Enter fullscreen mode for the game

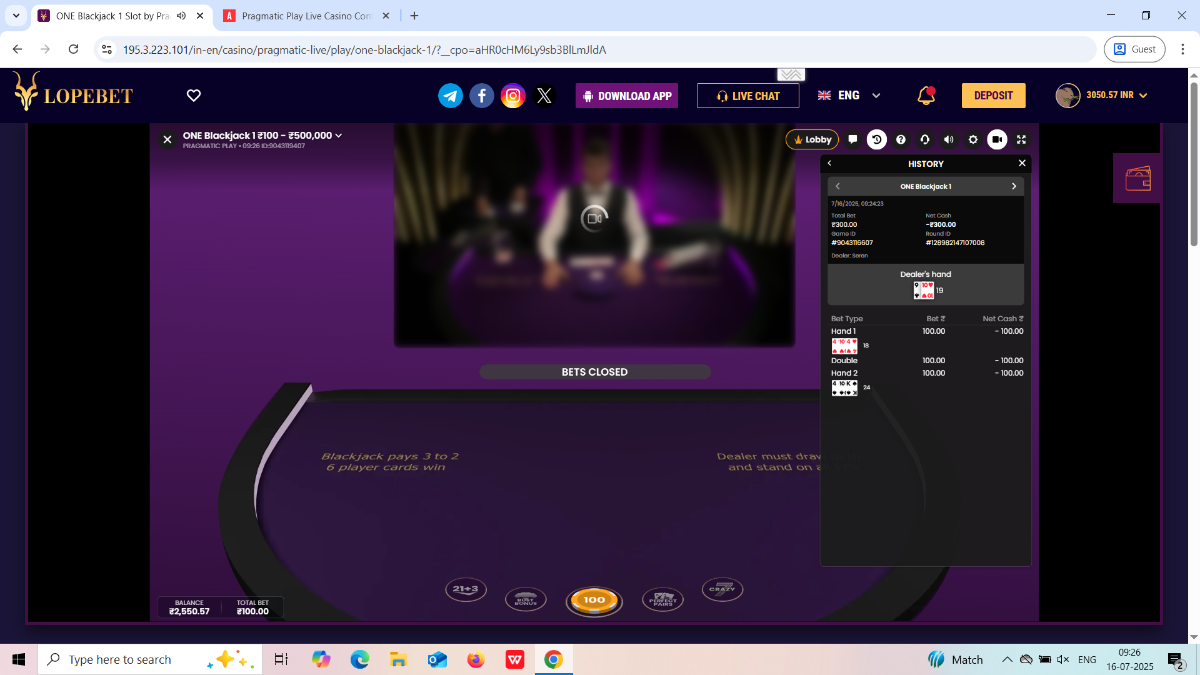point(1021,140)
